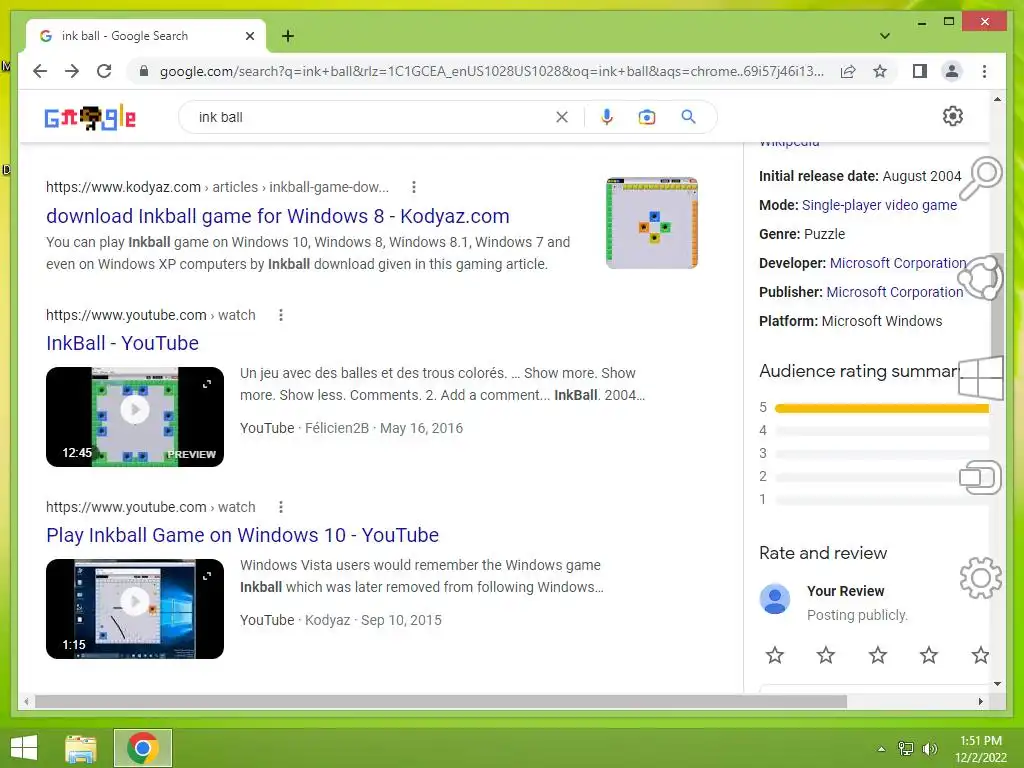Start a voice search with the microphone

pyautogui.click(x=607, y=117)
